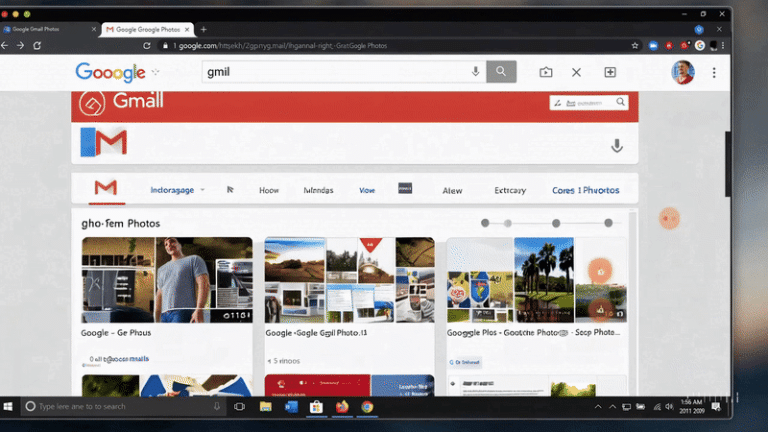Click the large blue-red M logo
The image size is (768, 432).
[x=104, y=143]
